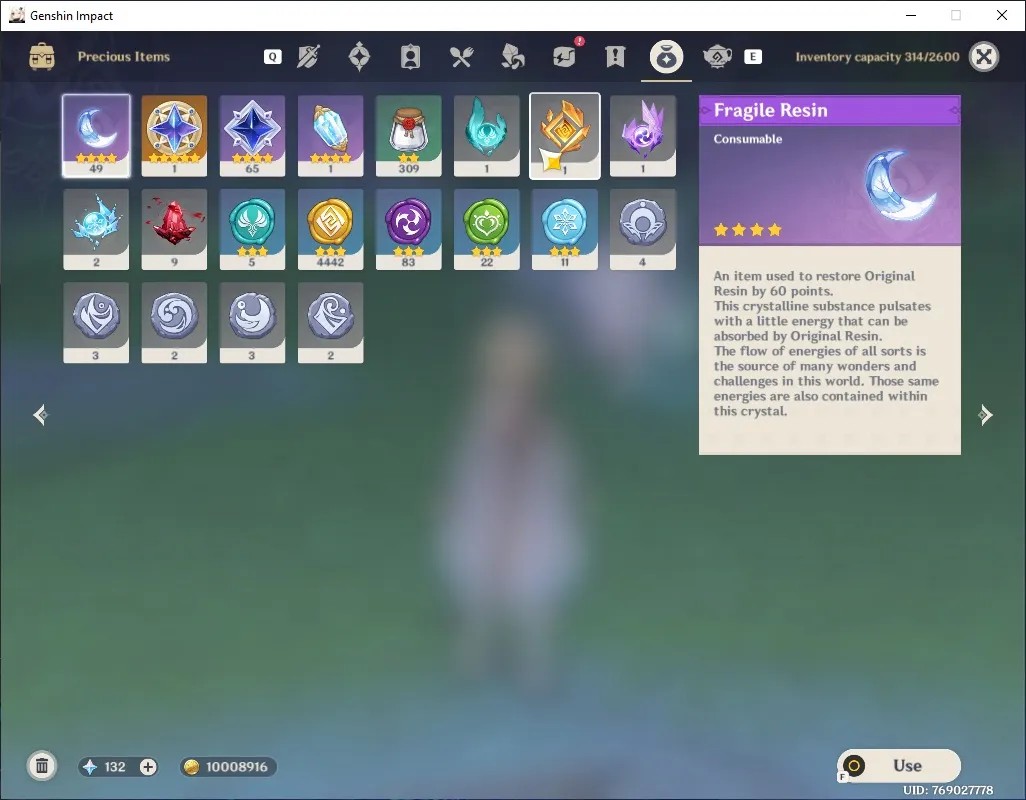Click the Fragile Resin description text
This screenshot has height=800, width=1026.
(x=826, y=343)
